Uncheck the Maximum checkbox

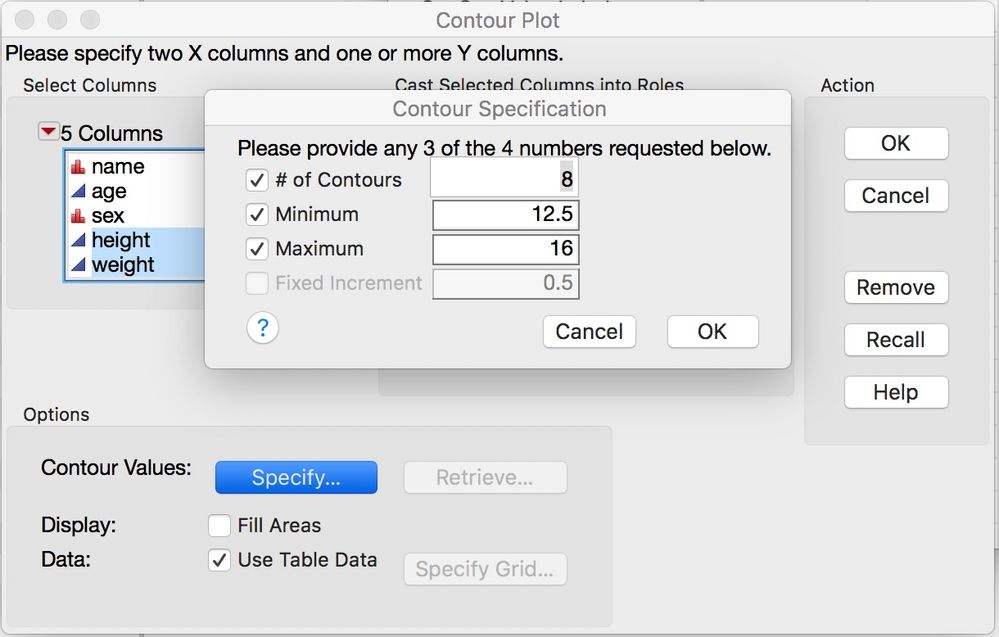click(x=257, y=249)
